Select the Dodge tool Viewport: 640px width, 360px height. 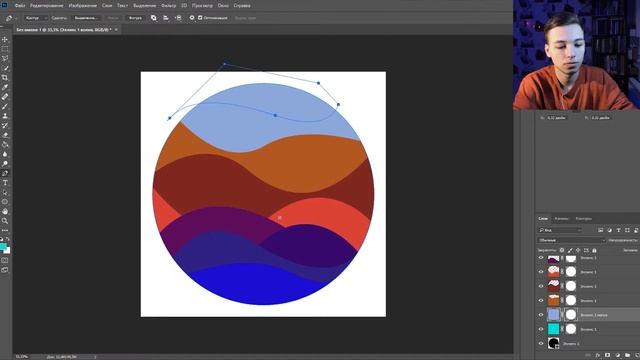pyautogui.click(x=5, y=164)
